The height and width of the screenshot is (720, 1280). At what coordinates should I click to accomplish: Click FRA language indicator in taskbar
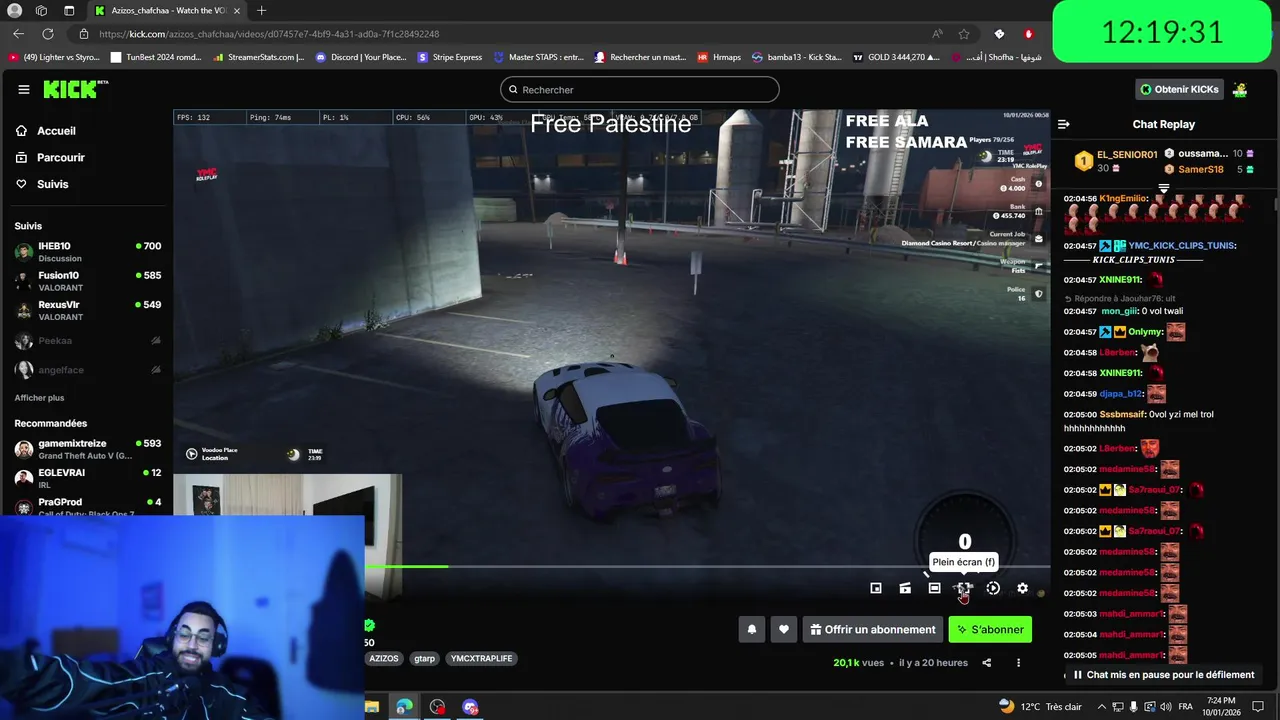click(x=1186, y=707)
